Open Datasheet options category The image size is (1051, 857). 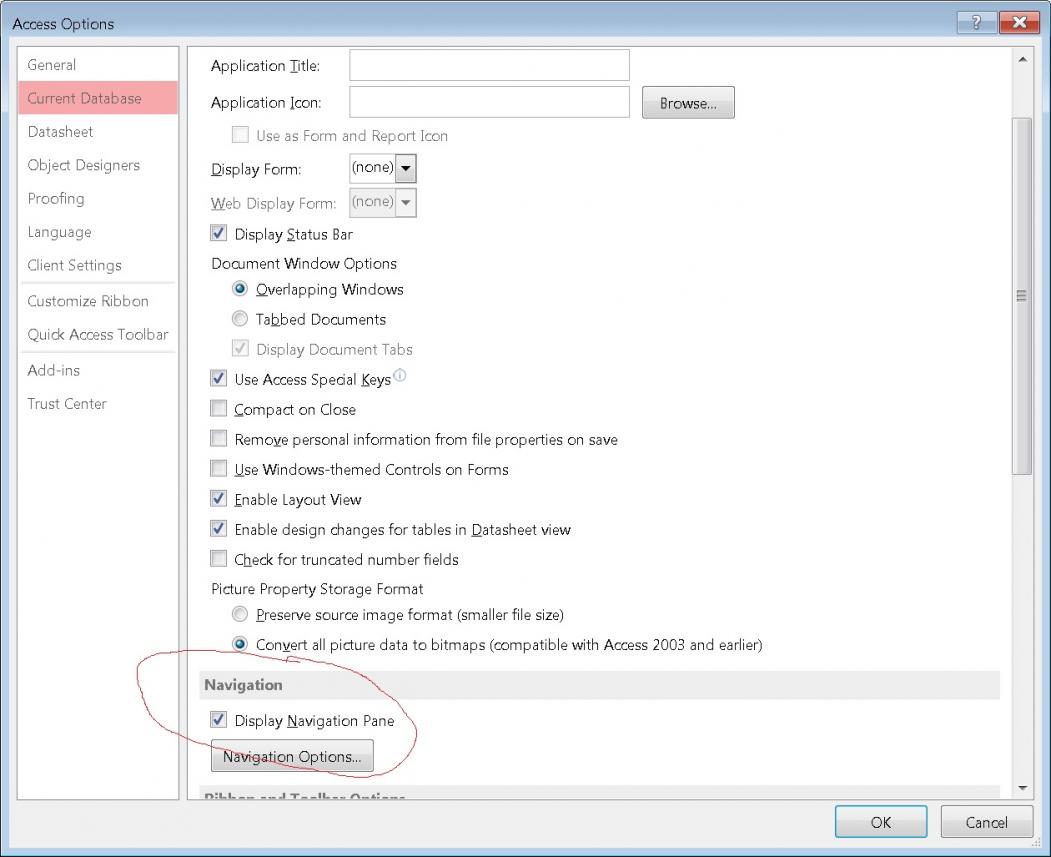pos(98,131)
